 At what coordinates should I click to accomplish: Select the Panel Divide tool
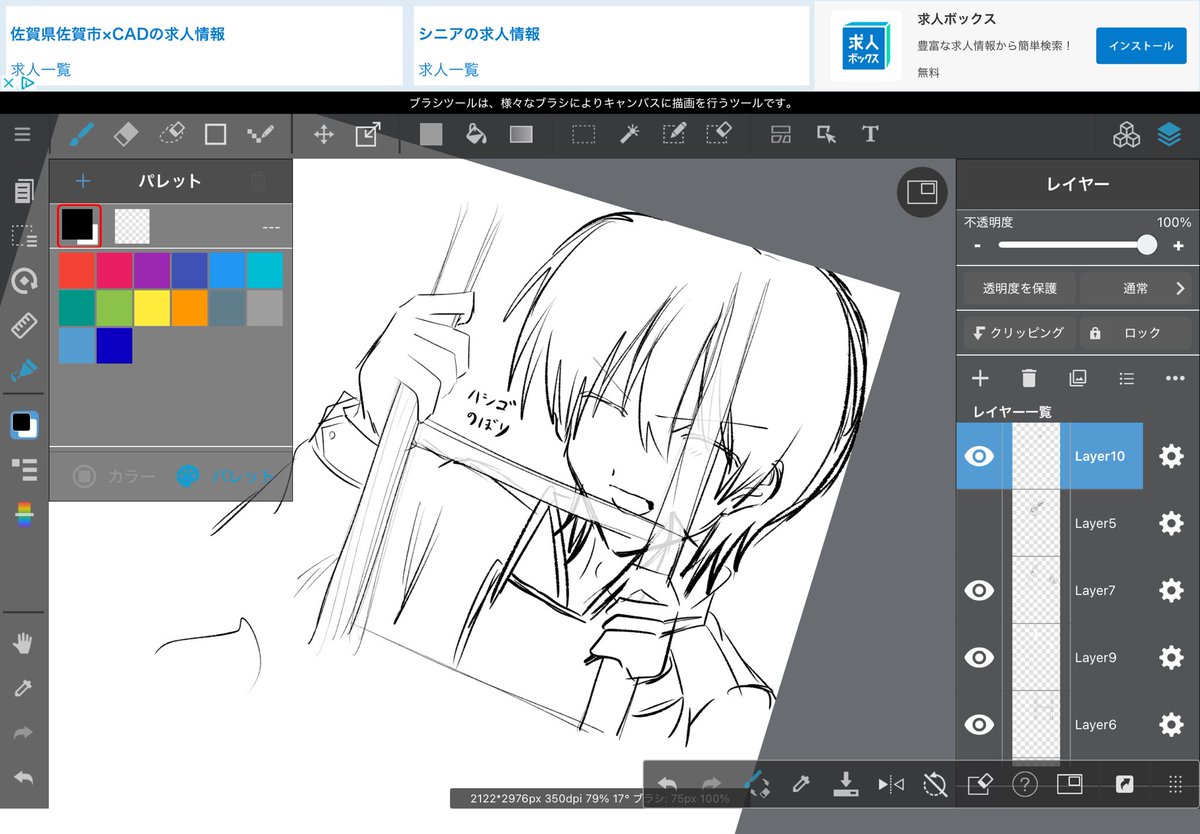click(x=781, y=134)
